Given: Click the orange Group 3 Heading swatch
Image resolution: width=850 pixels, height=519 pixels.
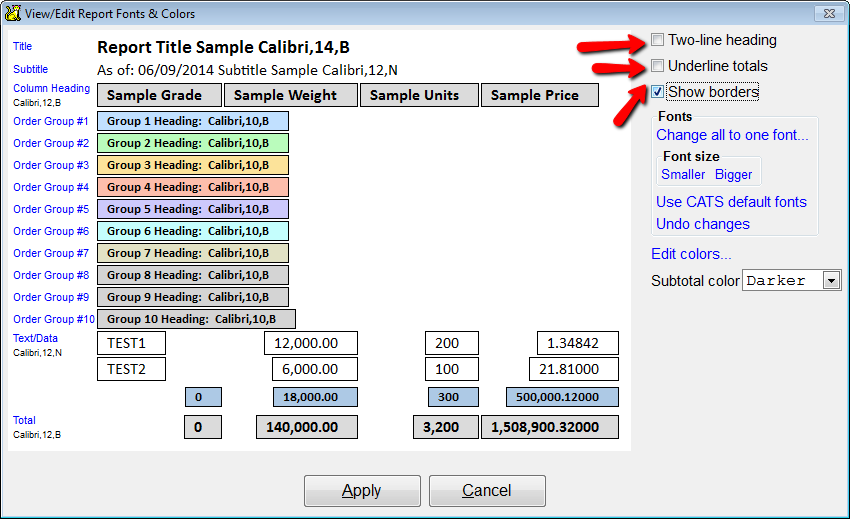Looking at the screenshot, I should tap(193, 165).
